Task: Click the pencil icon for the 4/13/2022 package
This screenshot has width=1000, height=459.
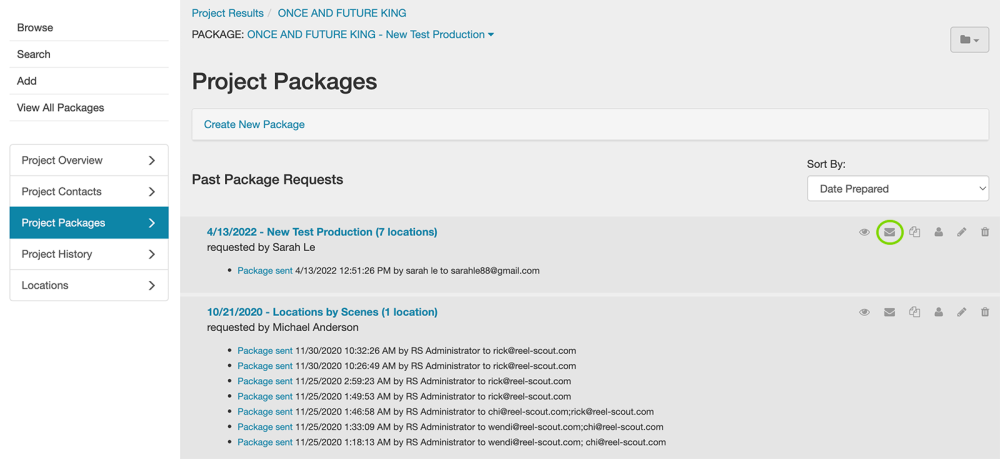Action: point(961,232)
